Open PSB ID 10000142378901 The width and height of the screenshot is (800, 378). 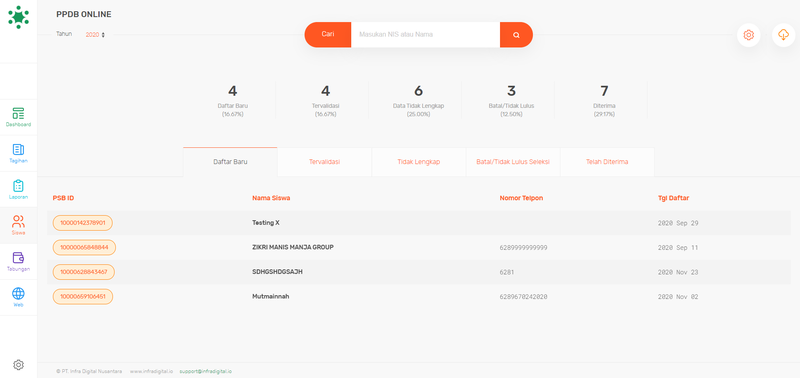point(83,223)
